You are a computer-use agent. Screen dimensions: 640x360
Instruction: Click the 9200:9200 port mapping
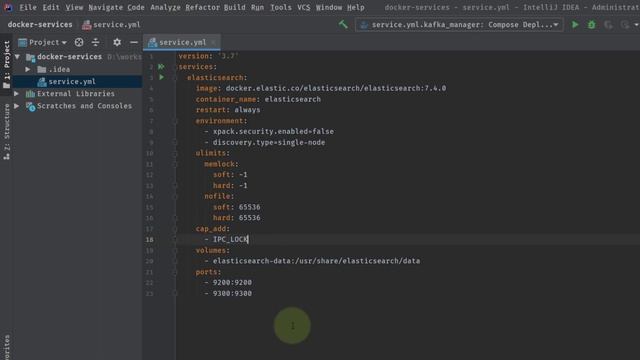pyautogui.click(x=232, y=282)
